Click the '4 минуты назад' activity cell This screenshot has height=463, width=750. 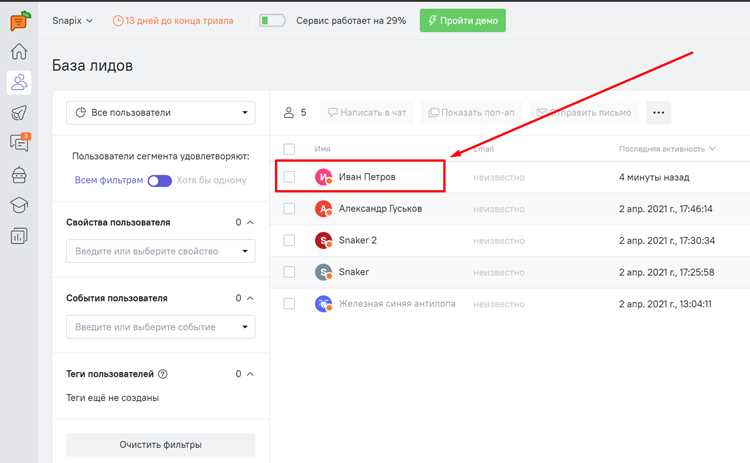654,177
